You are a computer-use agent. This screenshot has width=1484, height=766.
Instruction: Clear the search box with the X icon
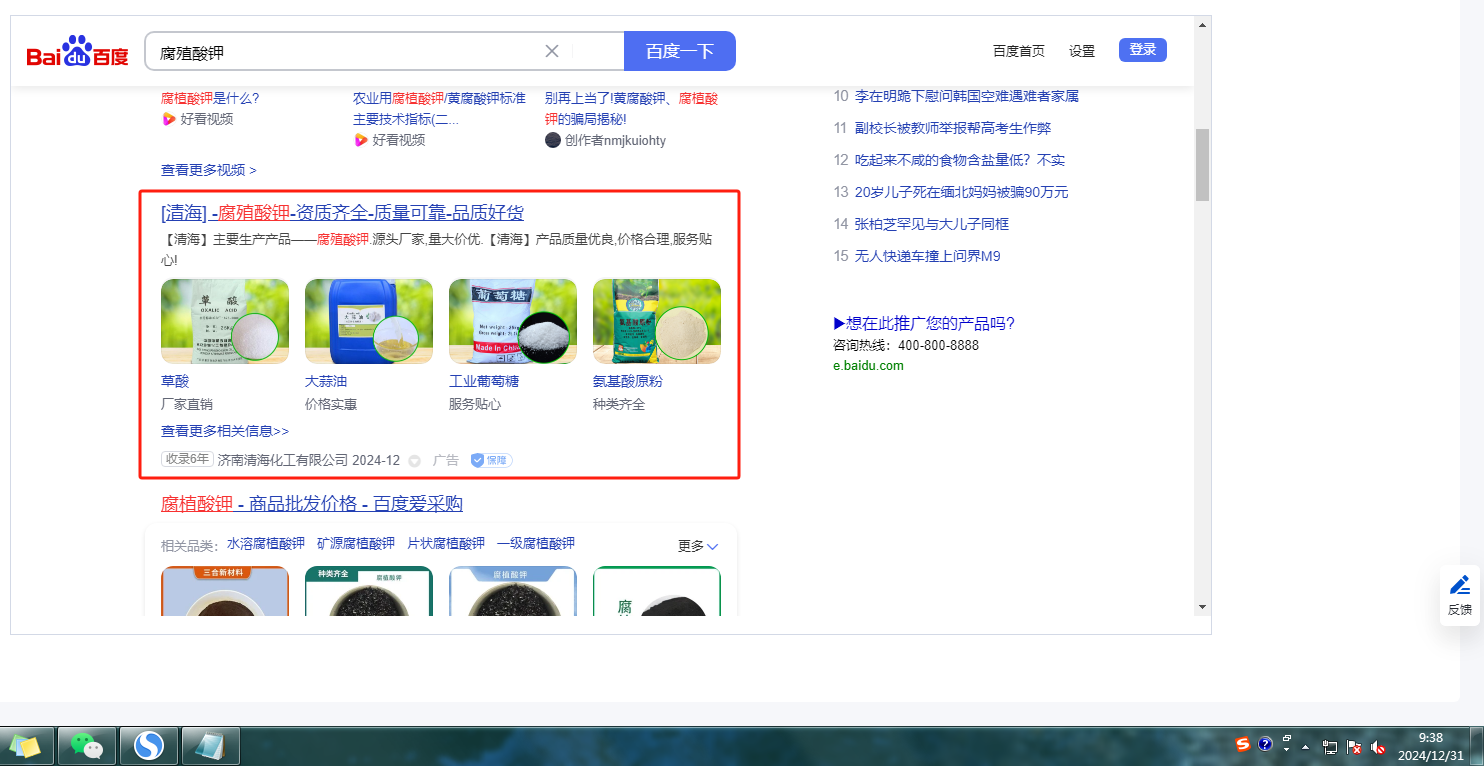click(552, 51)
